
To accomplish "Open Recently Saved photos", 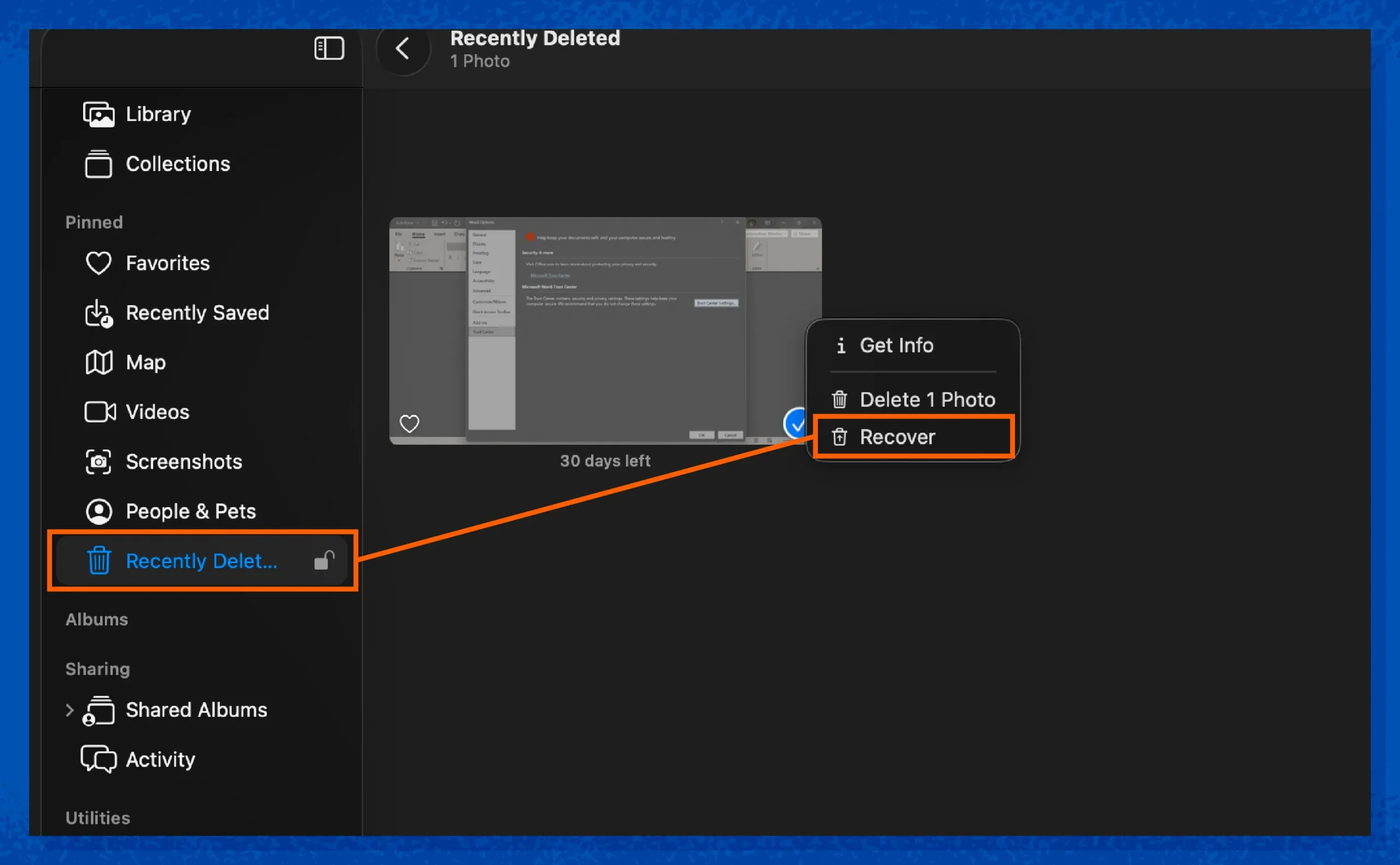I will pos(197,312).
